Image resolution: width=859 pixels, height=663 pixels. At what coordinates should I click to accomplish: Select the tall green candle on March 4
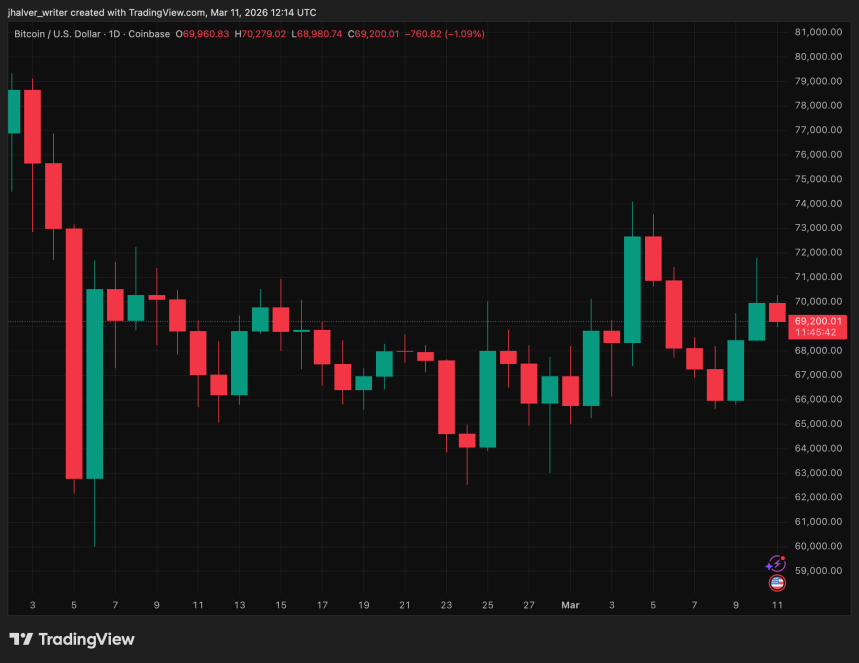pyautogui.click(x=632, y=289)
